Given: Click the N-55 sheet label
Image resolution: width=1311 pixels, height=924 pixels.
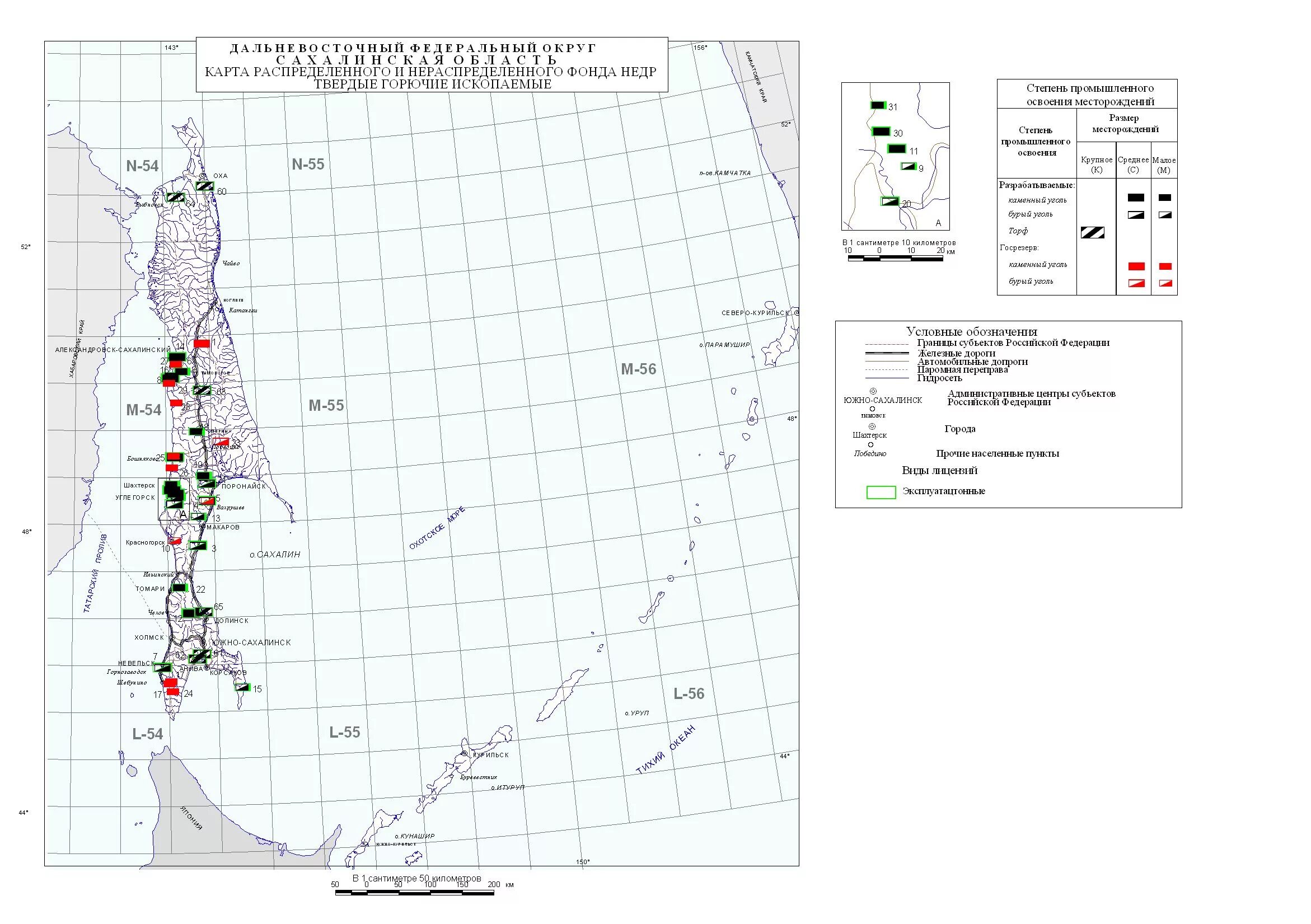Looking at the screenshot, I should pos(308,165).
